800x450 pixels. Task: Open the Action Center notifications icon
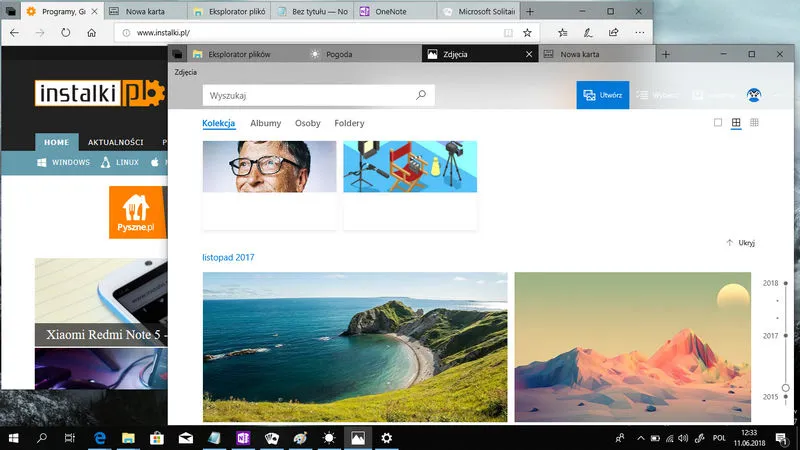(x=781, y=438)
